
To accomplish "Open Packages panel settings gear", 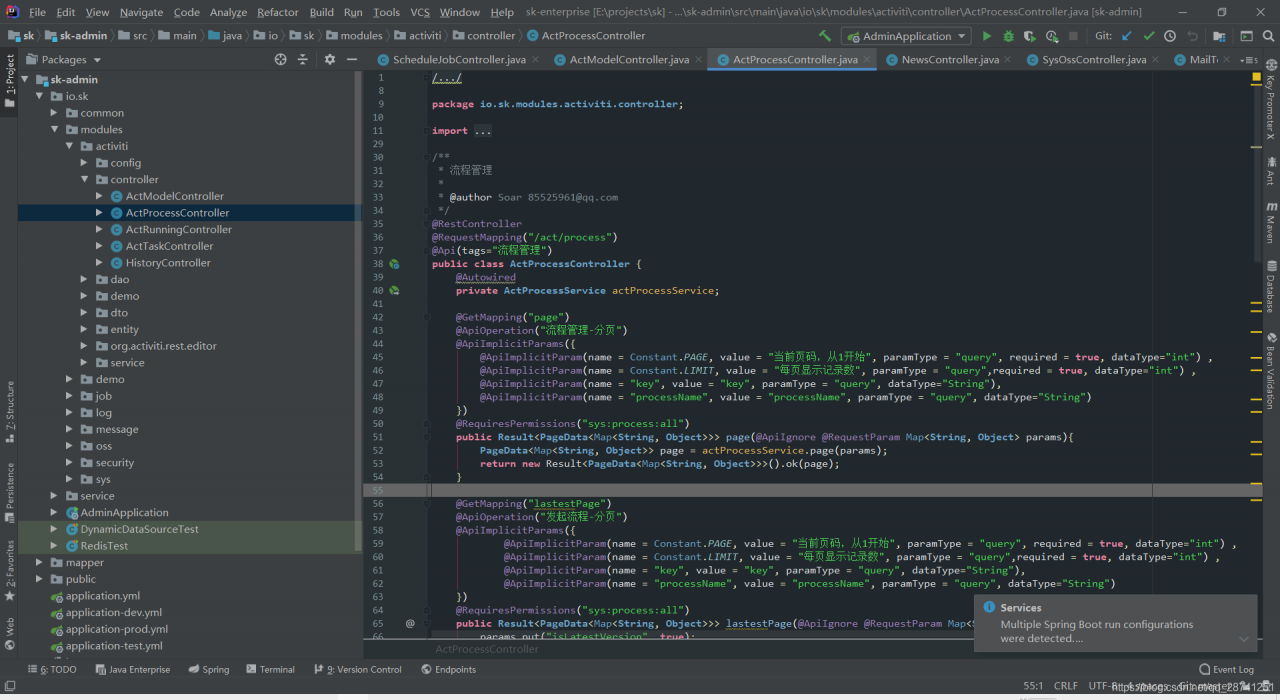I will coord(330,60).
